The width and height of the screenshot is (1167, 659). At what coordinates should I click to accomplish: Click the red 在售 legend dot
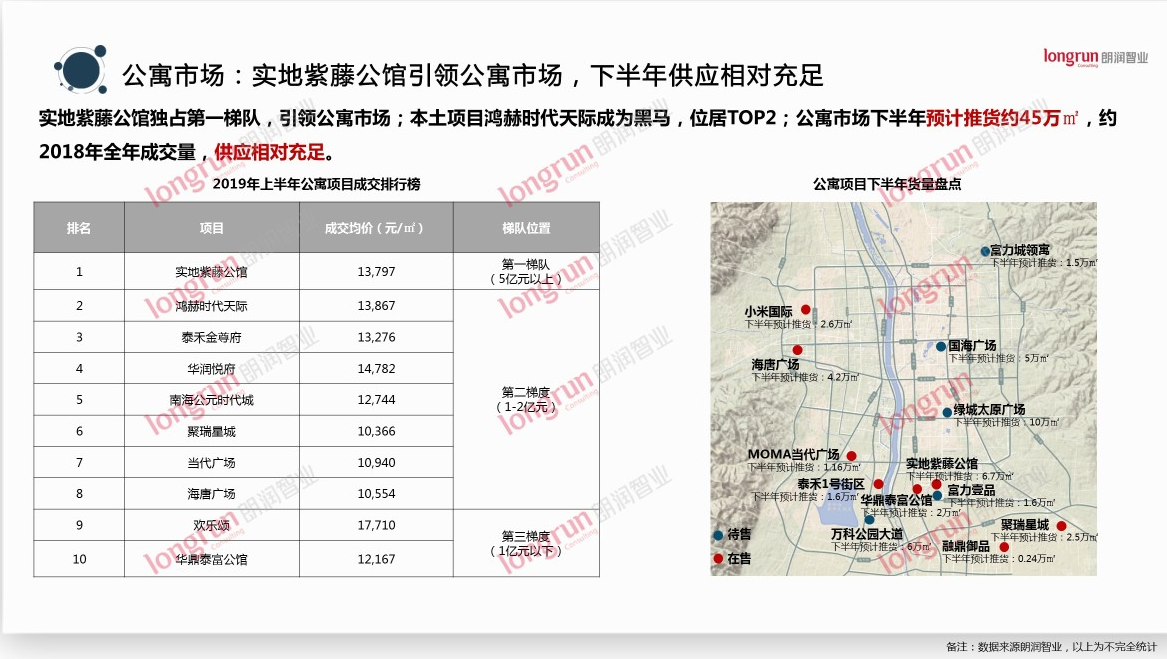[718, 558]
